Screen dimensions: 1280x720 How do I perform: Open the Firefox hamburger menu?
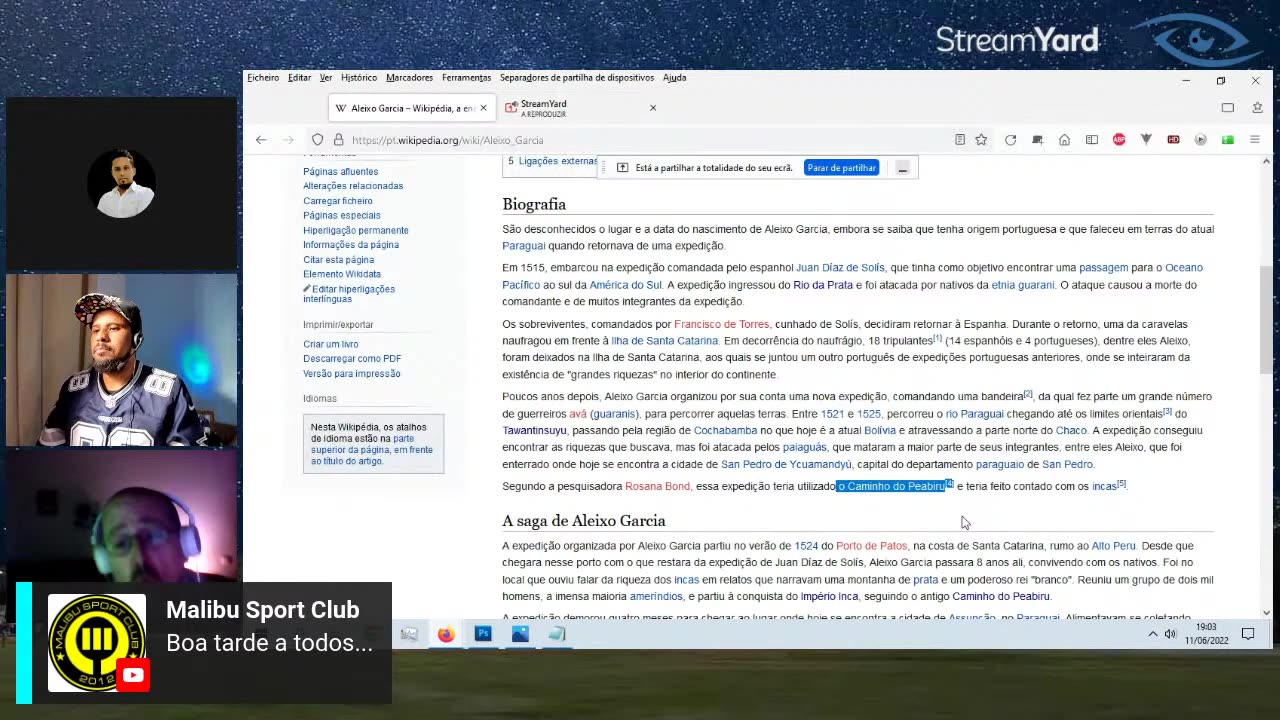[1254, 140]
